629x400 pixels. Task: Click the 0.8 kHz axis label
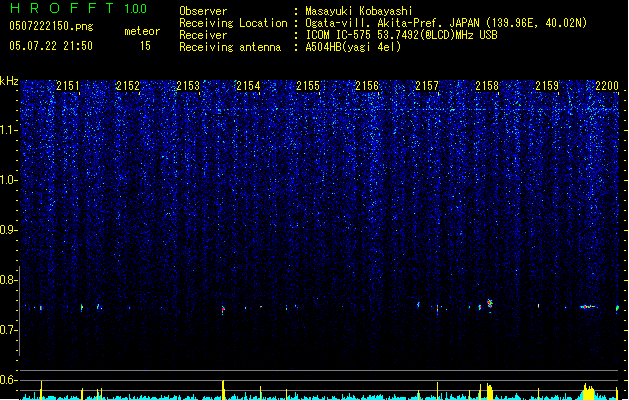pyautogui.click(x=9, y=280)
